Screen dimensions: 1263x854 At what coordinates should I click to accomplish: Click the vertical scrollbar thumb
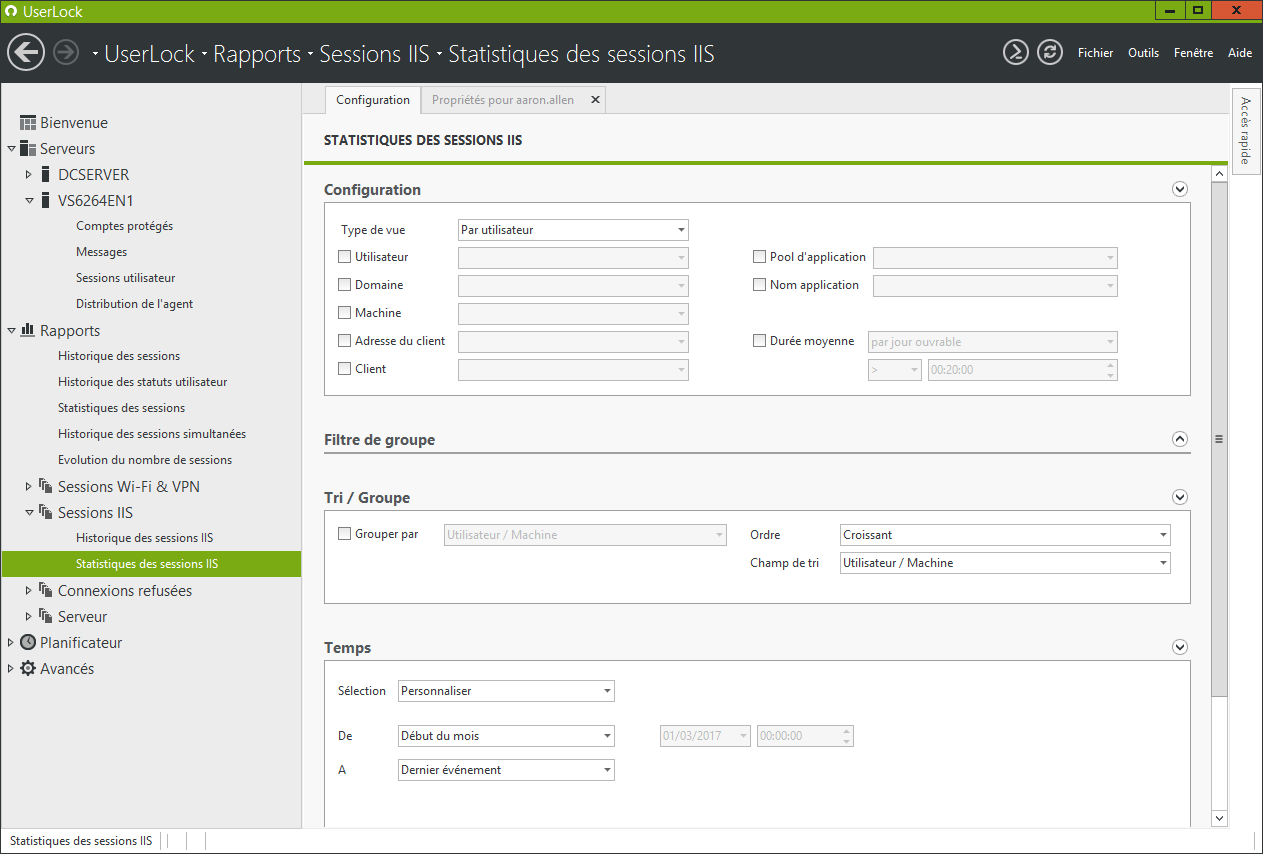click(x=1219, y=438)
